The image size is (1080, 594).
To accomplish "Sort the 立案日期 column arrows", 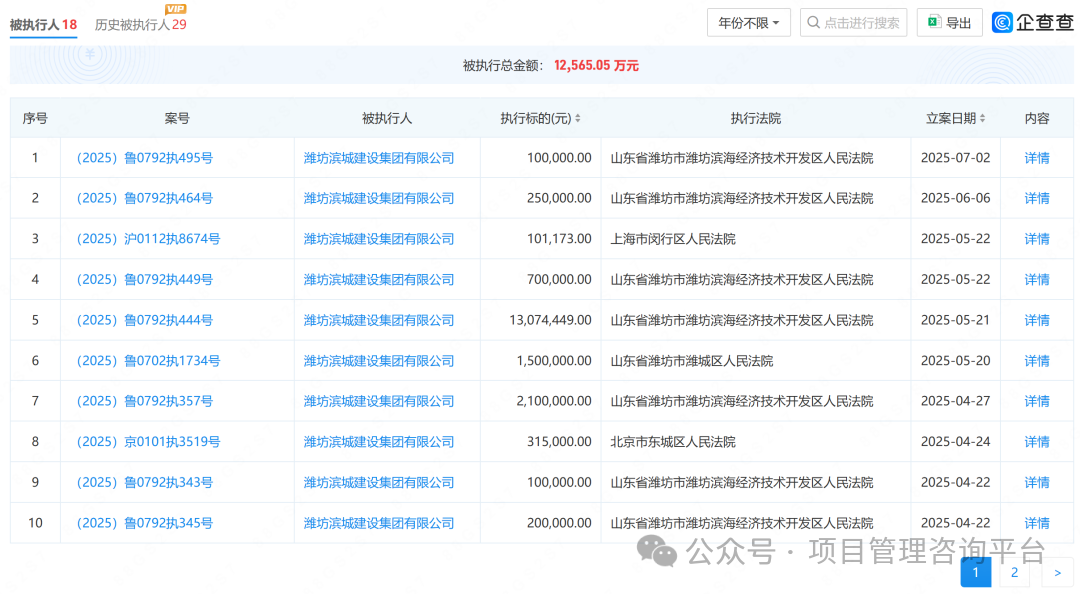I will pyautogui.click(x=984, y=117).
